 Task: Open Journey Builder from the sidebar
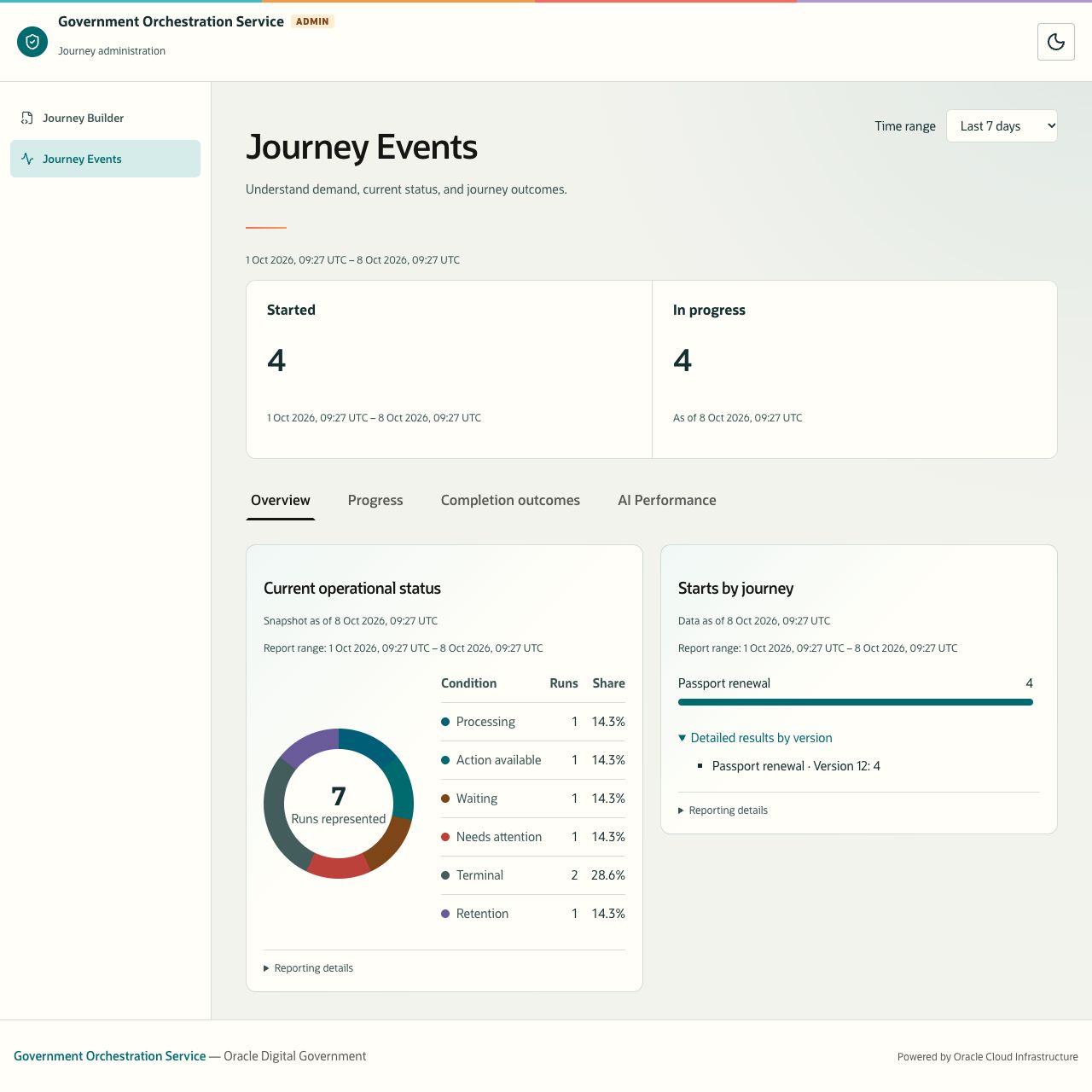(x=105, y=118)
